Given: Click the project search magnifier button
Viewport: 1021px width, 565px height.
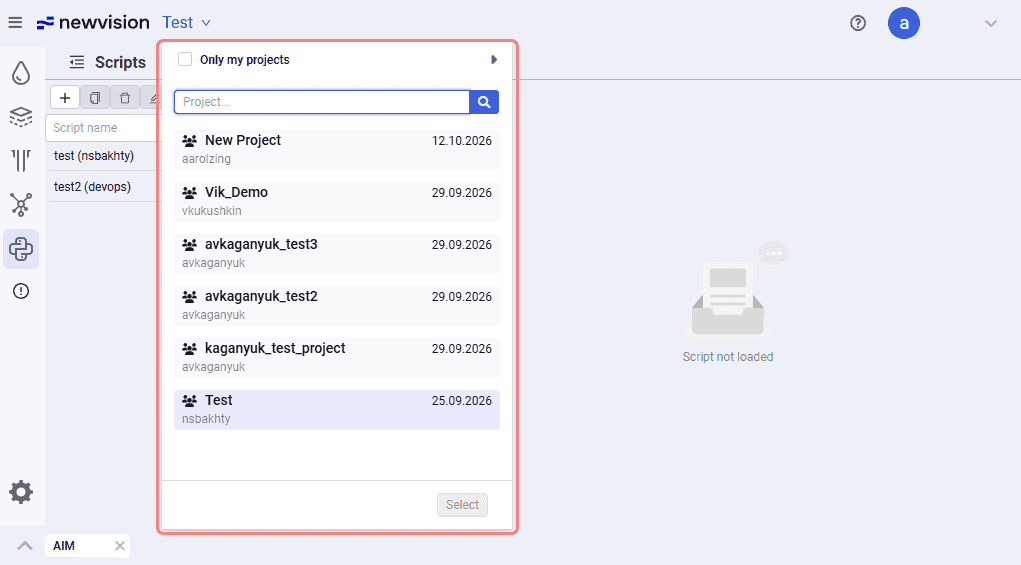Looking at the screenshot, I should [x=484, y=102].
